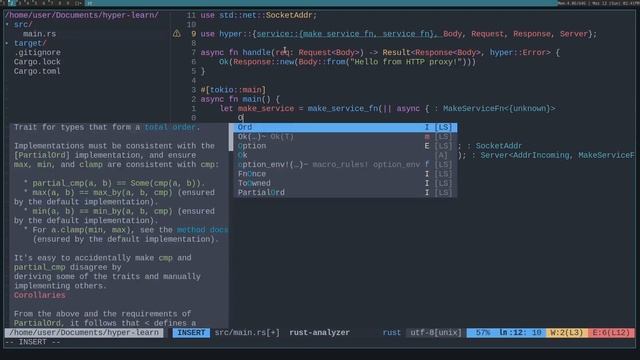640x360 pixels.
Task: Click the #[tokio::main] attribute
Action: pos(233,90)
